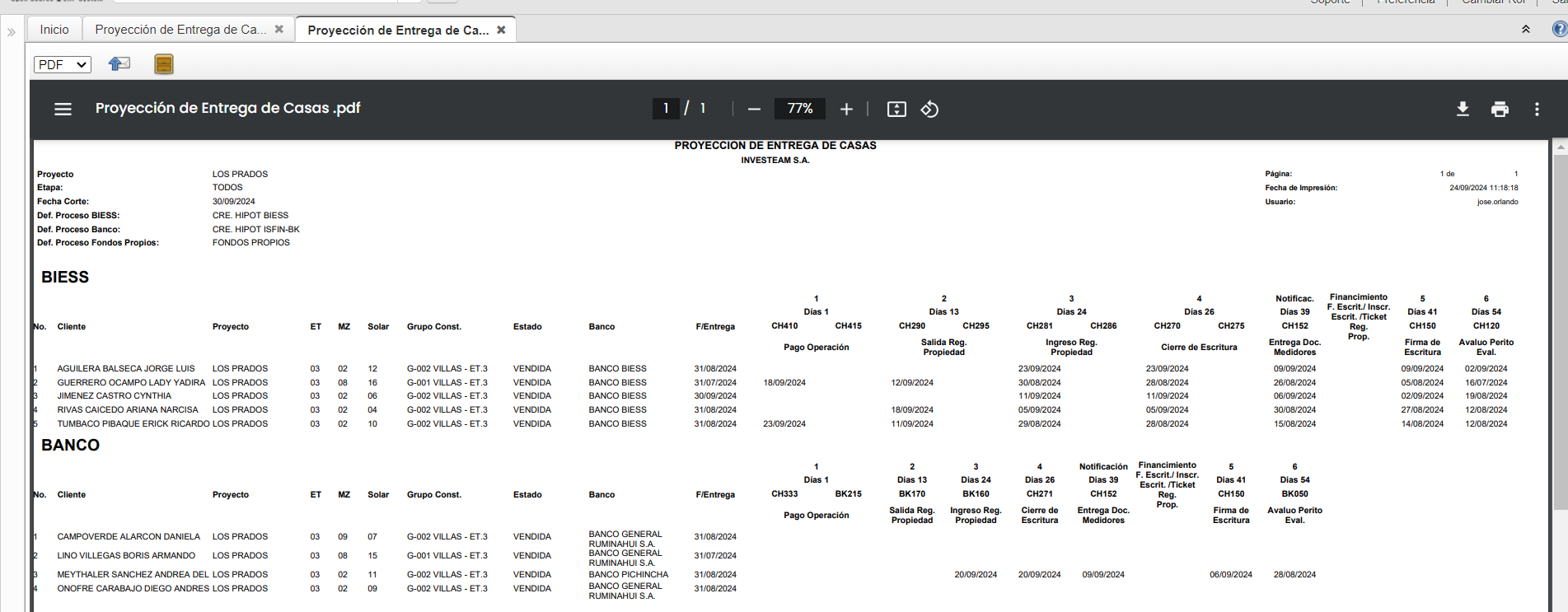This screenshot has height=612, width=1568.
Task: Download the Proyección de Entrega PDF
Action: [1463, 109]
